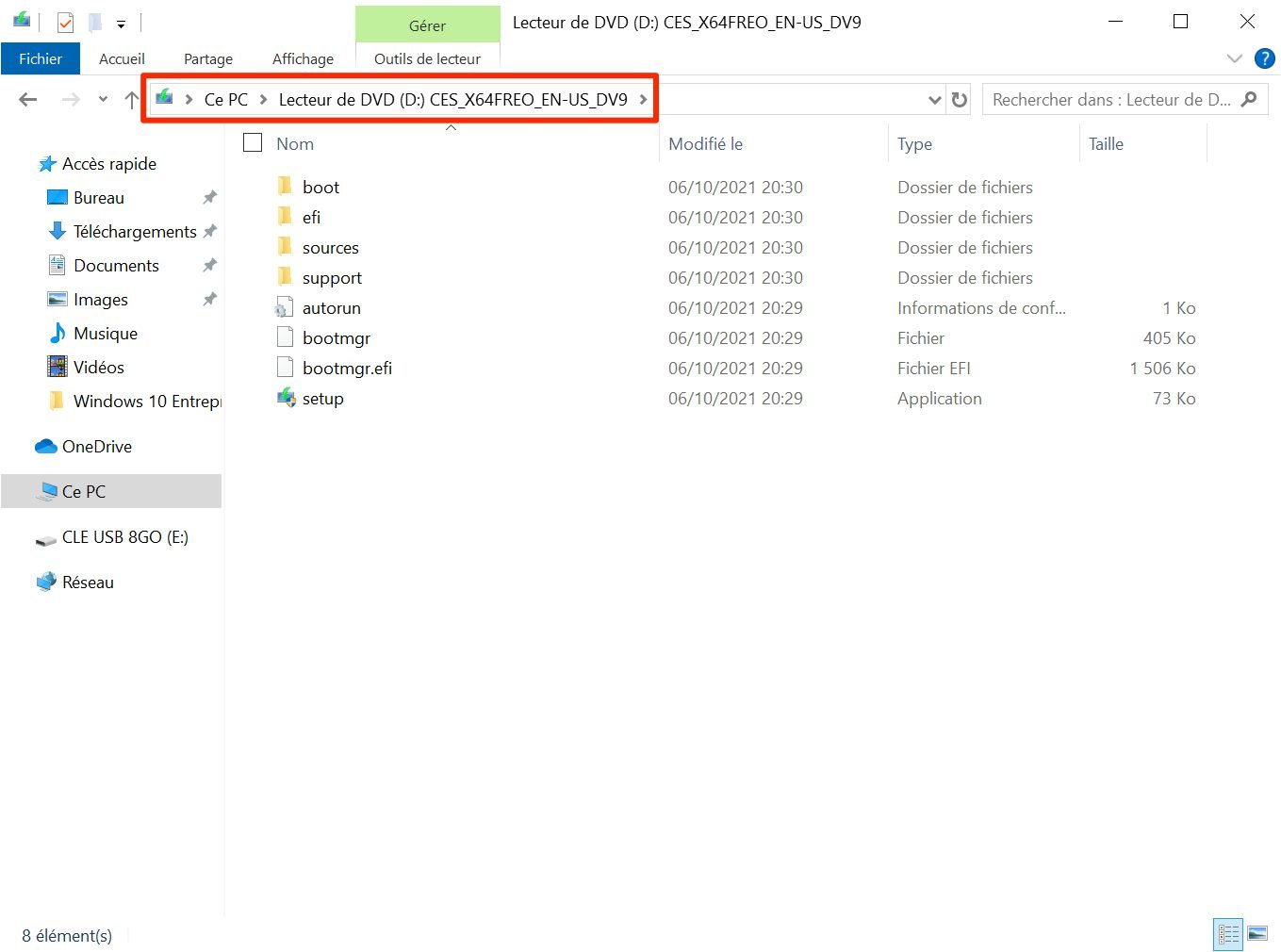The image size is (1281, 952).
Task: Go up one folder level arrow
Action: click(131, 100)
